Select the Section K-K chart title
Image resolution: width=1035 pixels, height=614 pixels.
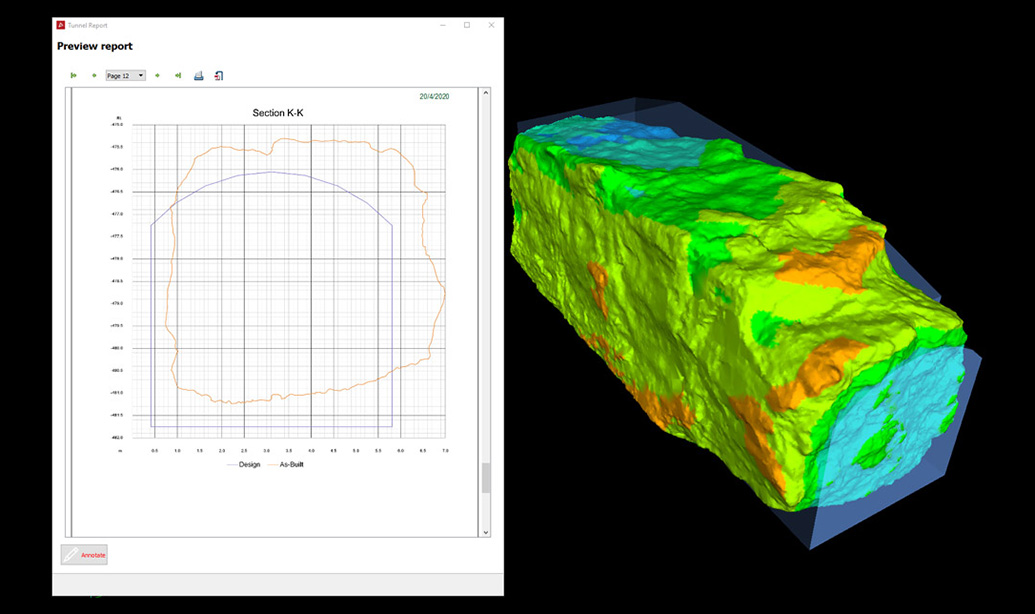276,113
